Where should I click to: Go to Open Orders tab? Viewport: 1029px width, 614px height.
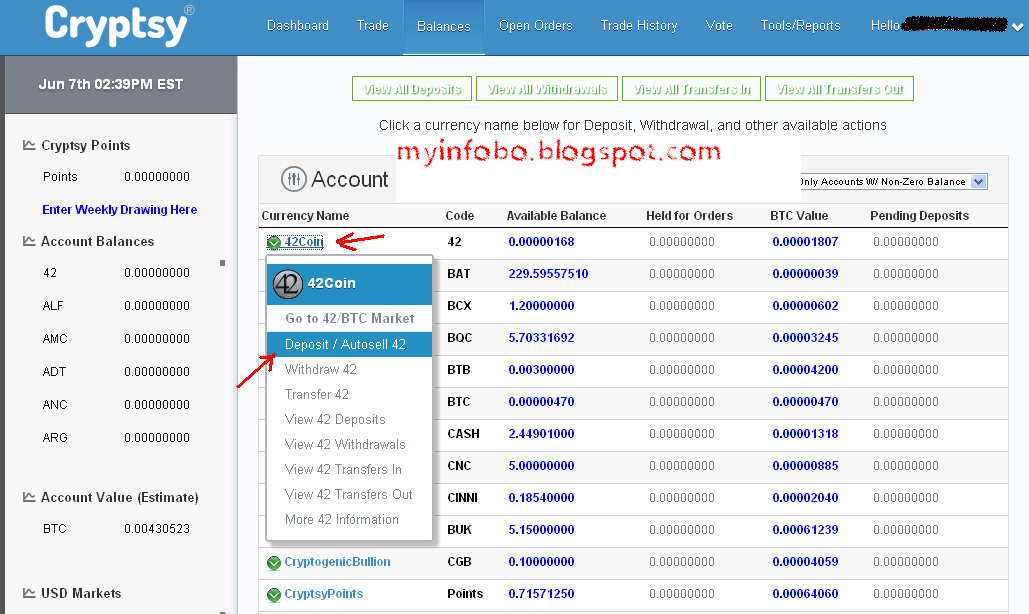point(536,26)
